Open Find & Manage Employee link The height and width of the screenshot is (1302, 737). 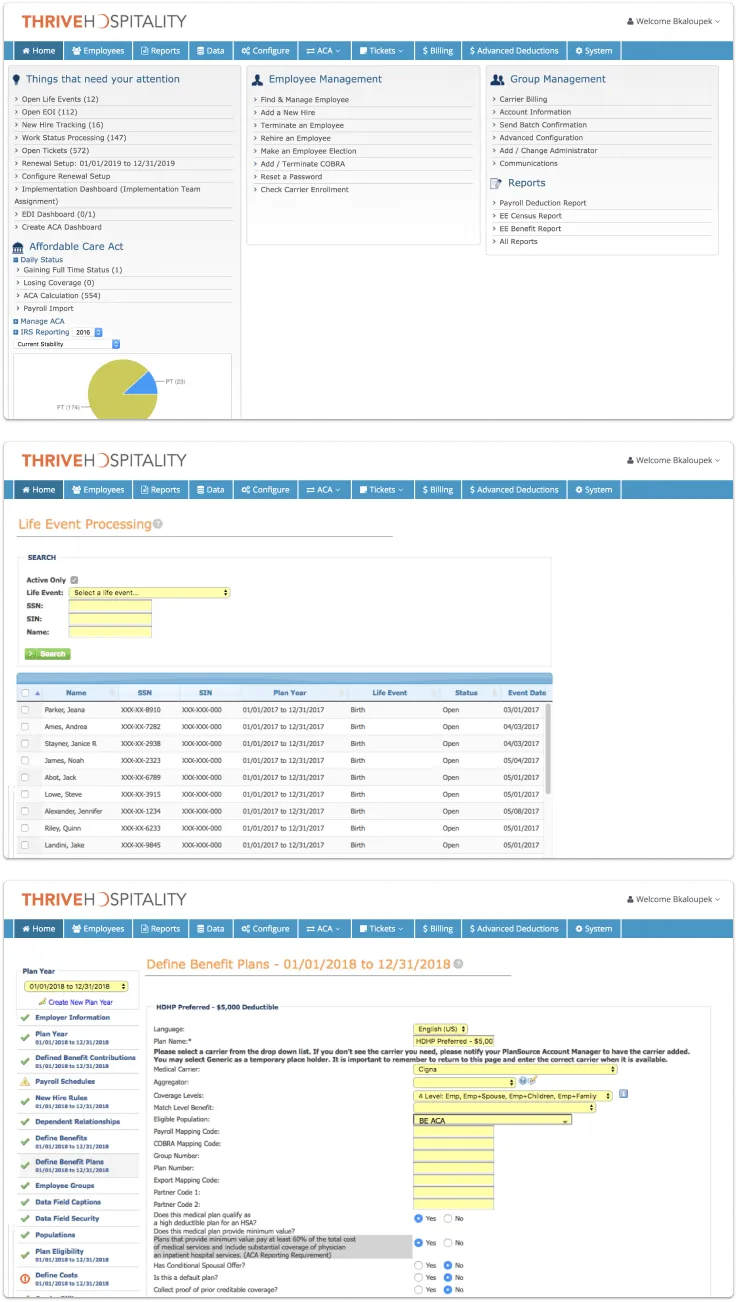click(x=304, y=100)
